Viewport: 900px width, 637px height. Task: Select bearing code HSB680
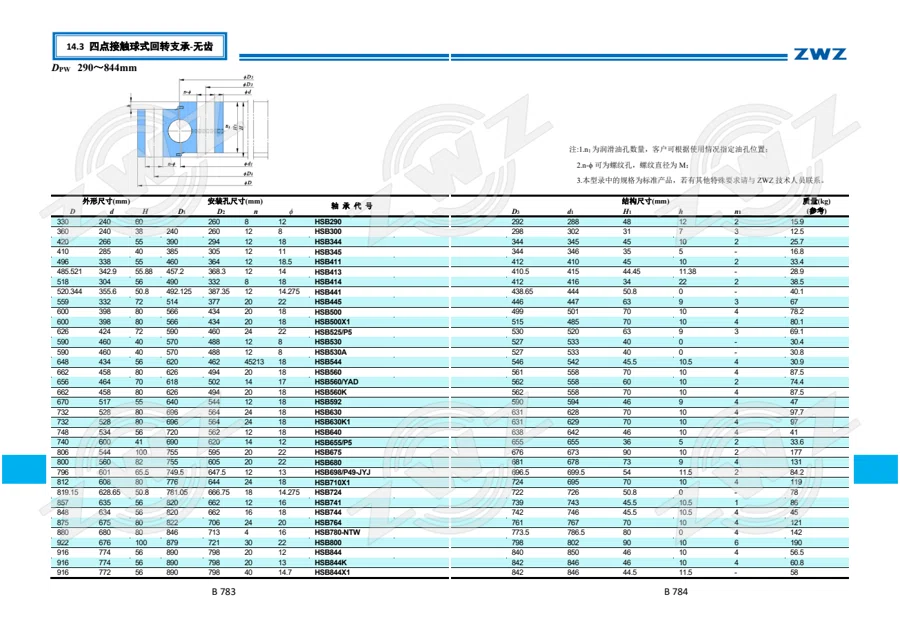pyautogui.click(x=328, y=463)
